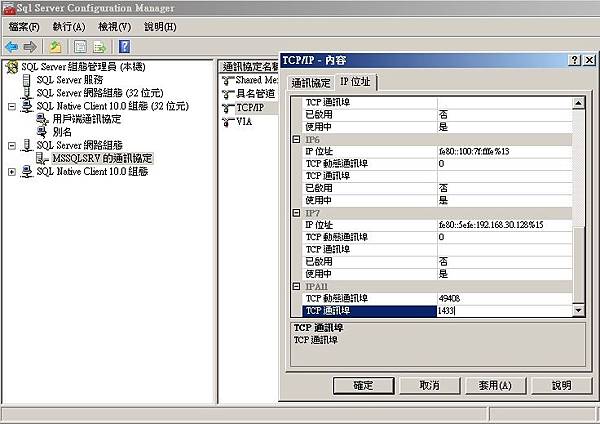Viewport: 600px width, 424px height.
Task: Select 用戶端通訊協定 tree item
Action: point(87,119)
